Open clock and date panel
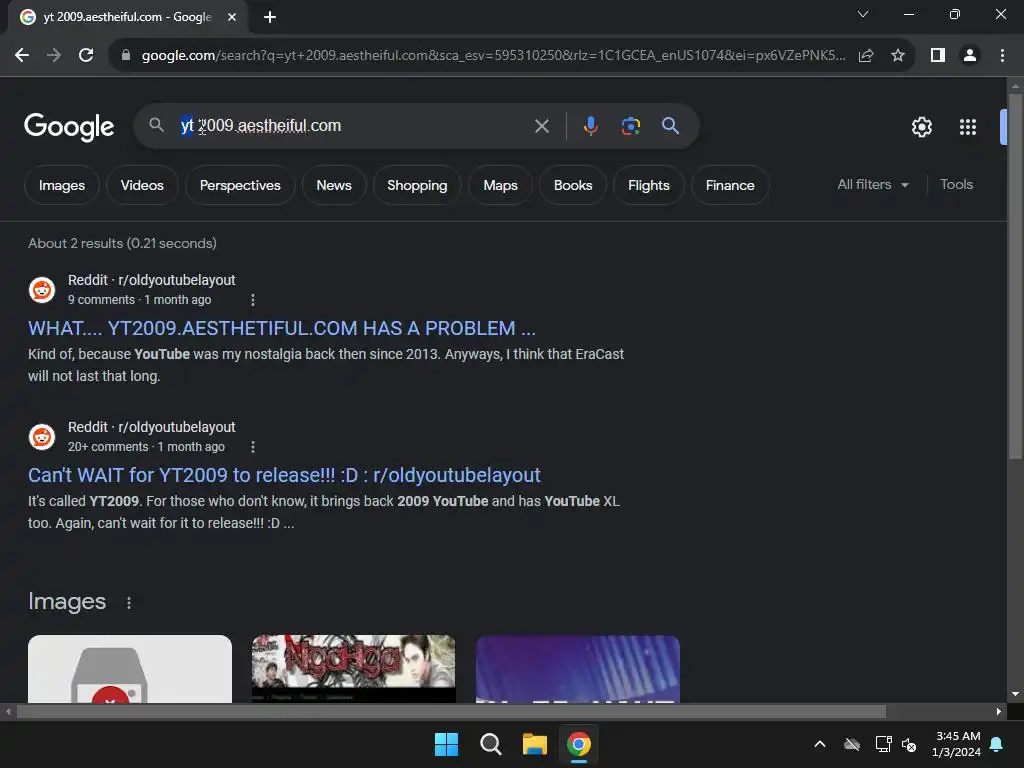1024x768 pixels. point(957,744)
